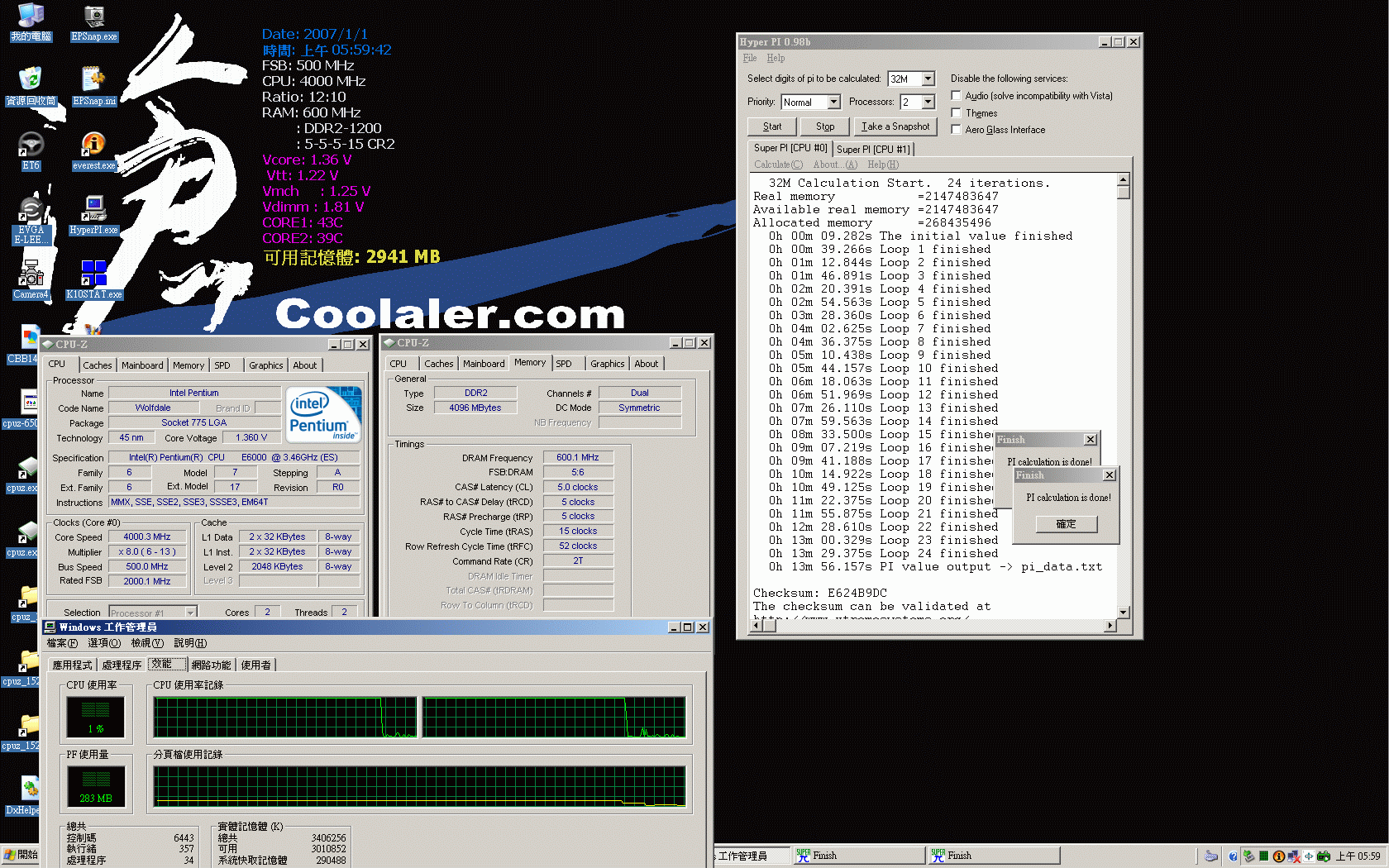The image size is (1389, 868).
Task: Open the Camera4 desktop icon
Action: click(x=31, y=280)
